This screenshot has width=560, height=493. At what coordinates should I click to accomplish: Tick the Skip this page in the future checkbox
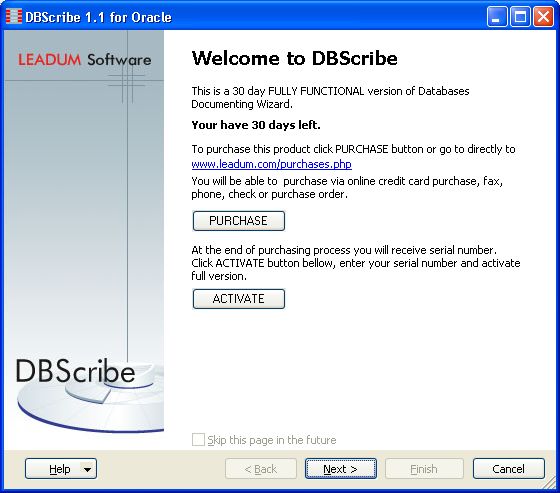(x=198, y=439)
